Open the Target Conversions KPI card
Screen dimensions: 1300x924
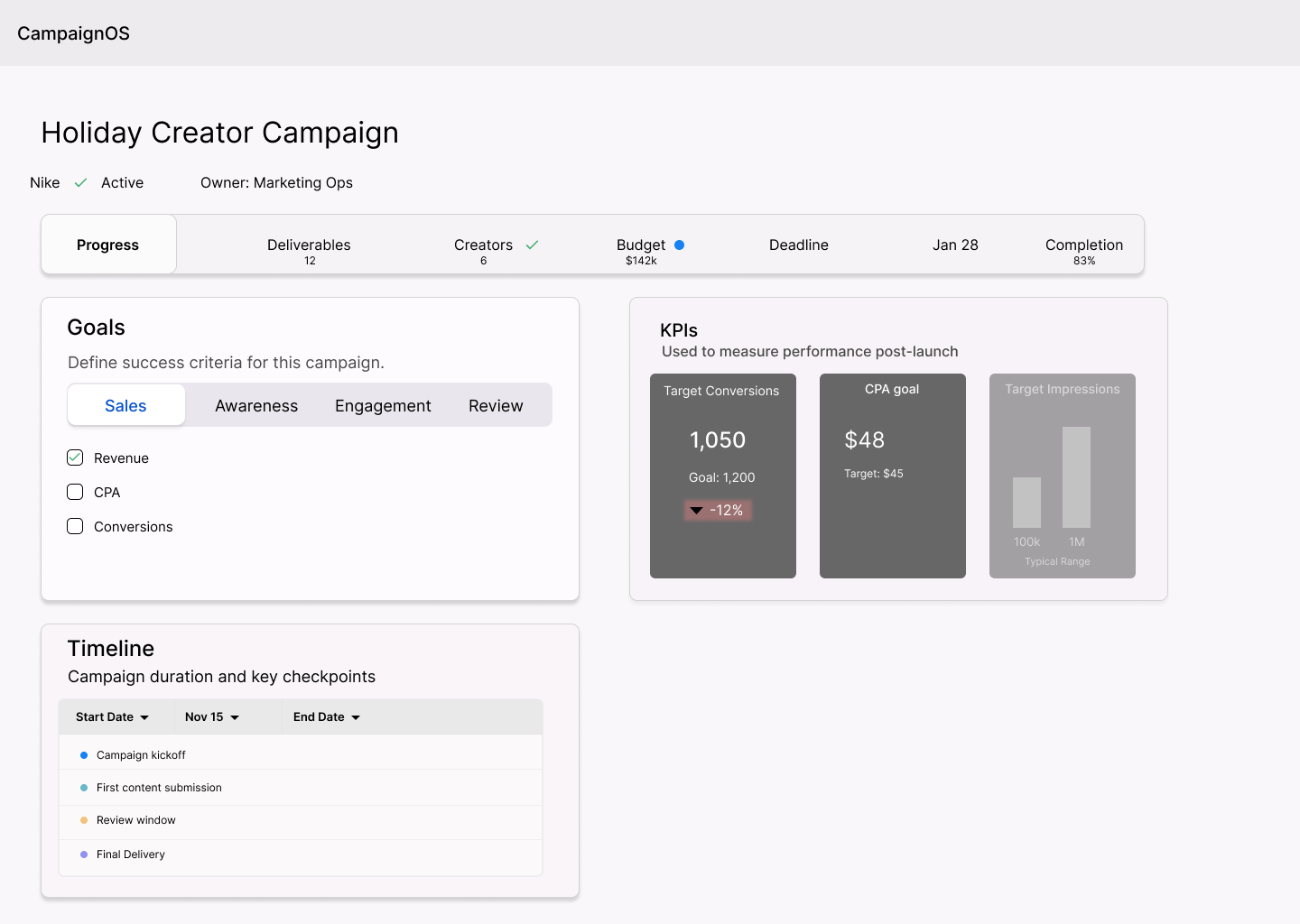723,476
